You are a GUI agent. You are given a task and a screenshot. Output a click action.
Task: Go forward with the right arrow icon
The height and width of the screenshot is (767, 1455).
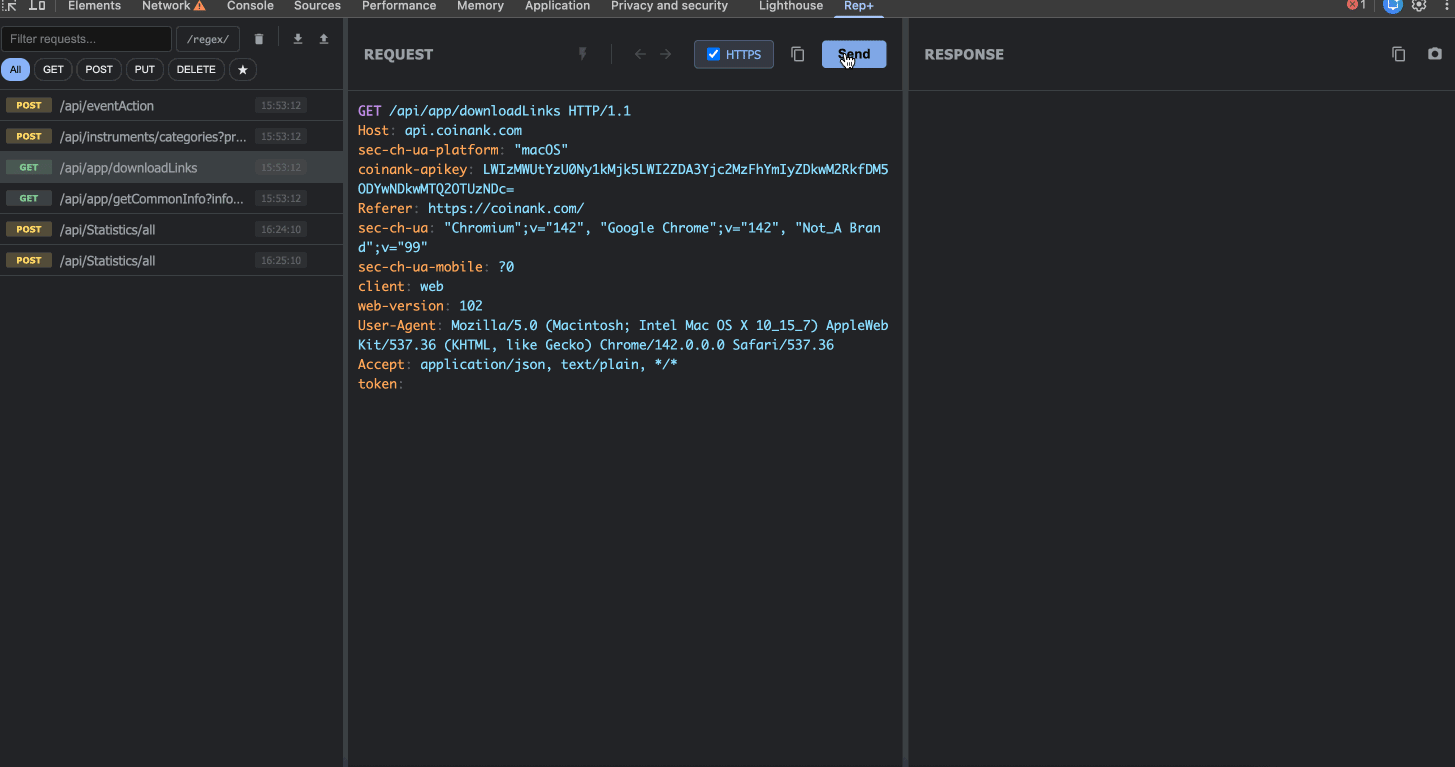tap(666, 54)
